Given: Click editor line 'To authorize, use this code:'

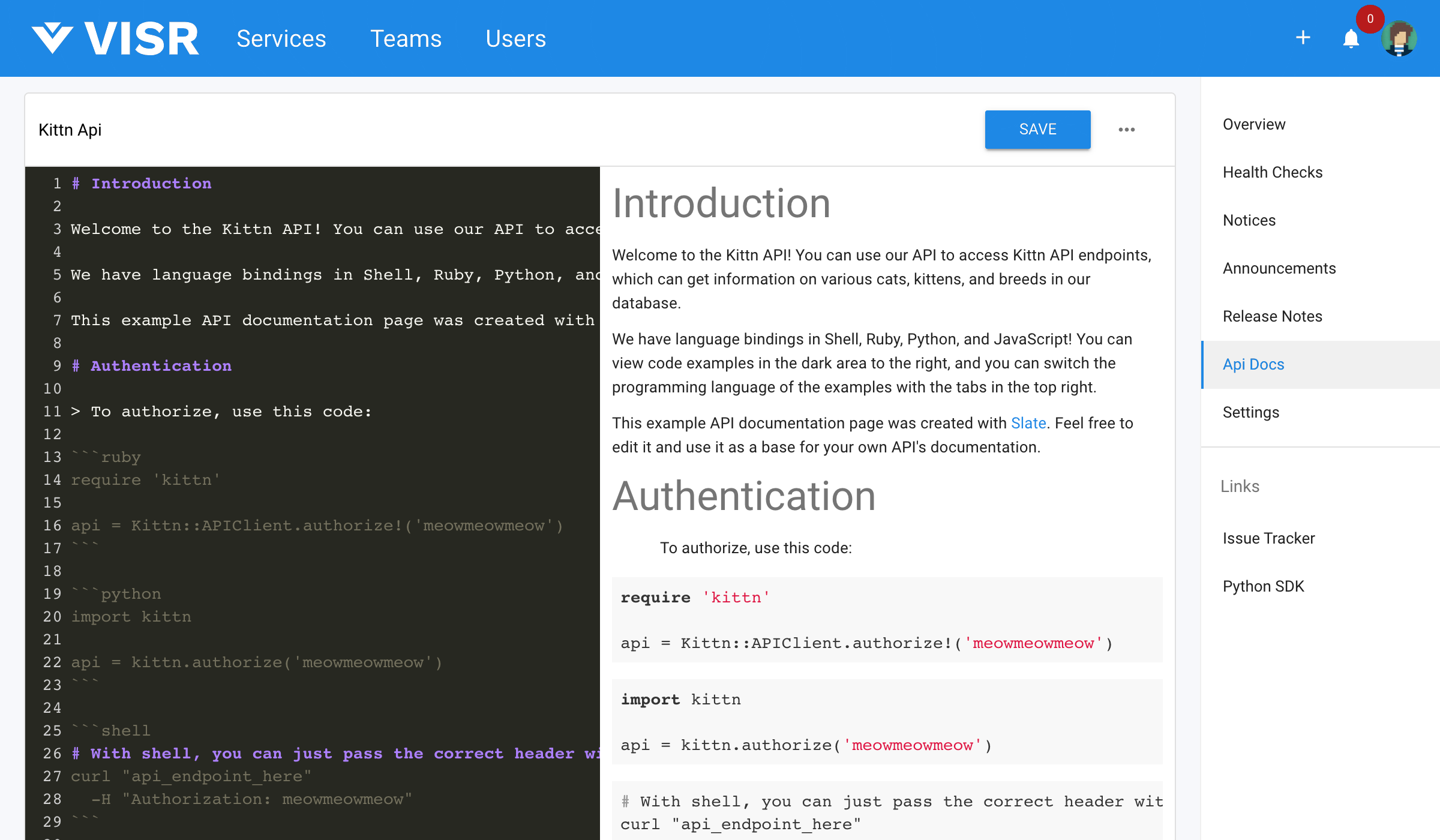Looking at the screenshot, I should point(221,412).
